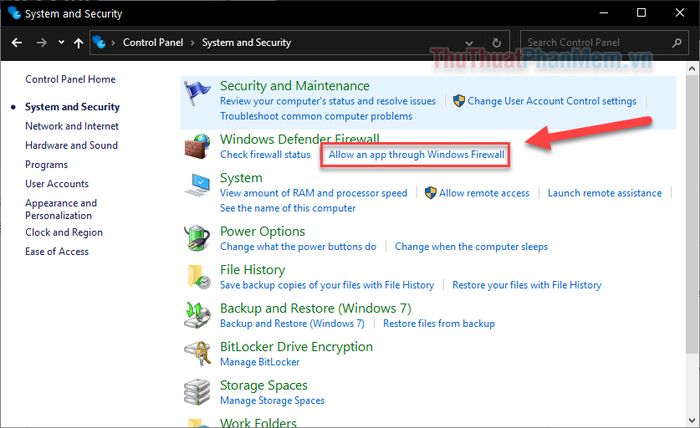Open User Accounts category

57,183
